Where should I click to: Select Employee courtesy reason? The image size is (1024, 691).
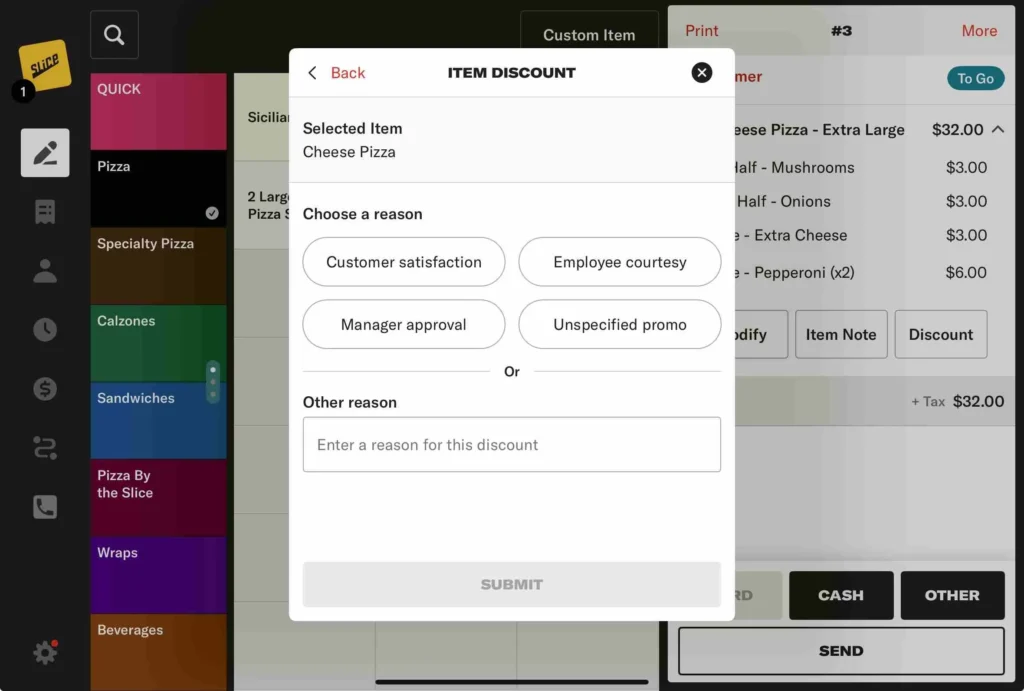[x=619, y=262]
